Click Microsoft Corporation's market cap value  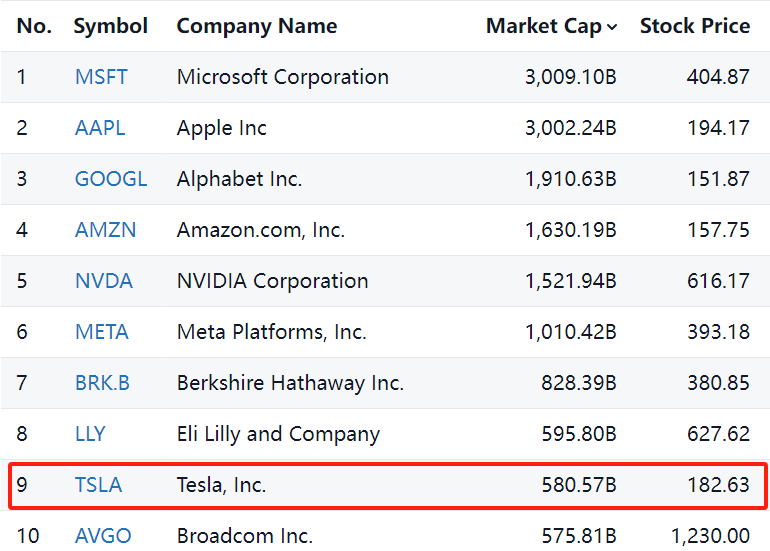570,77
